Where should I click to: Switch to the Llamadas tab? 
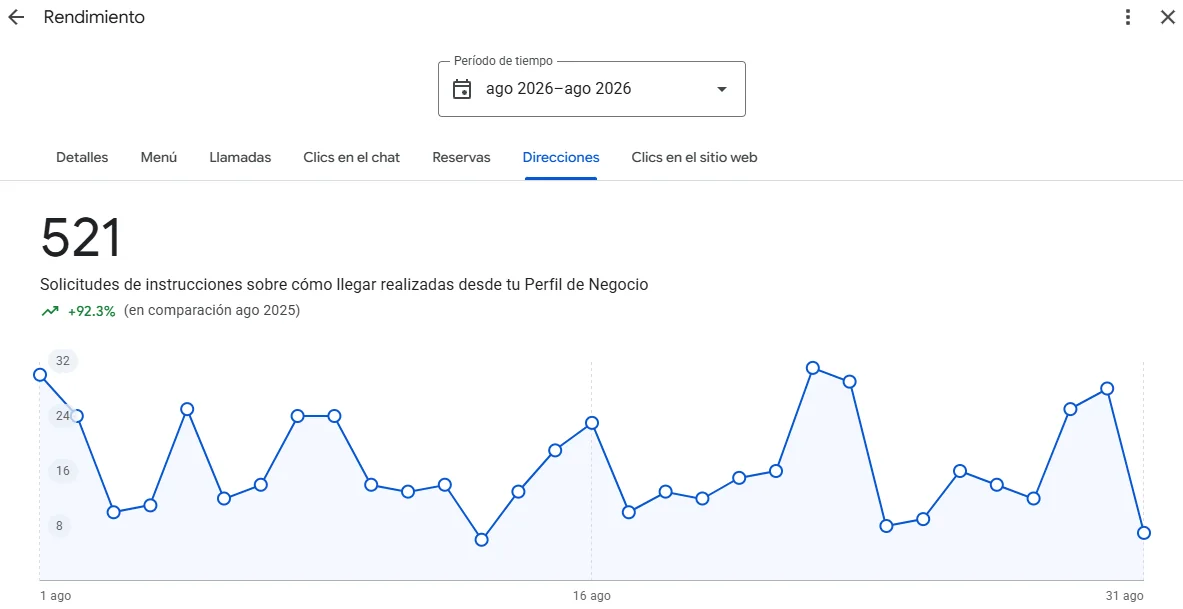(x=240, y=158)
